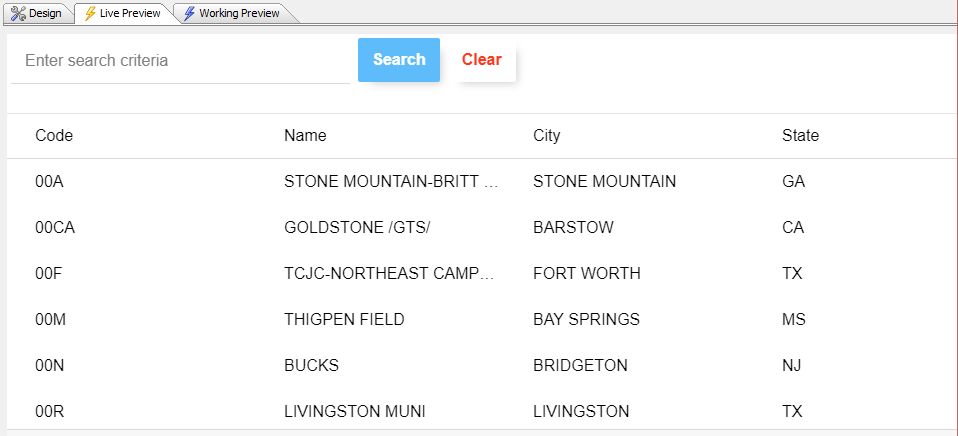958x436 pixels.
Task: Switch to the Design tab
Action: point(37,13)
